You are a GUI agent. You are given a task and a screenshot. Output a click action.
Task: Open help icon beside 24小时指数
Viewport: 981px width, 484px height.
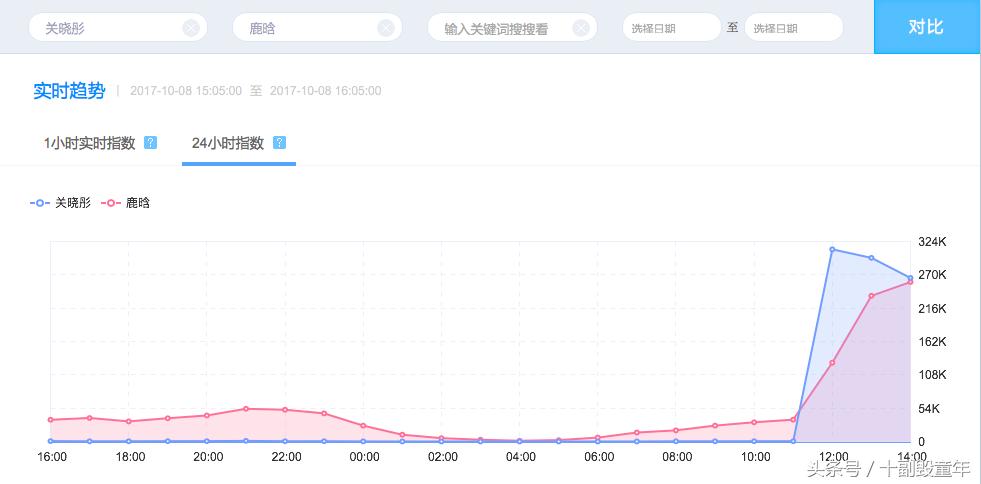(x=279, y=142)
